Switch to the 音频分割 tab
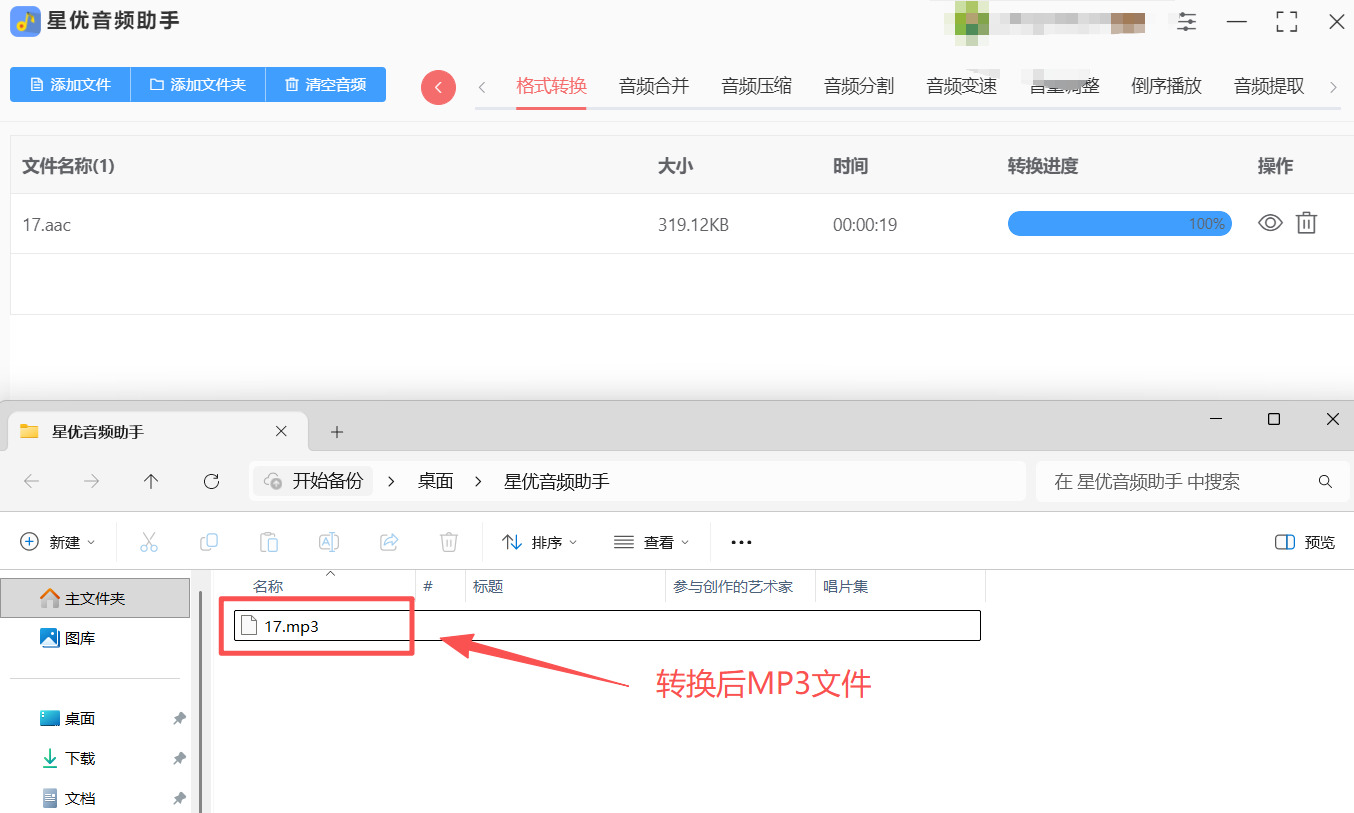1354x813 pixels. coord(859,86)
